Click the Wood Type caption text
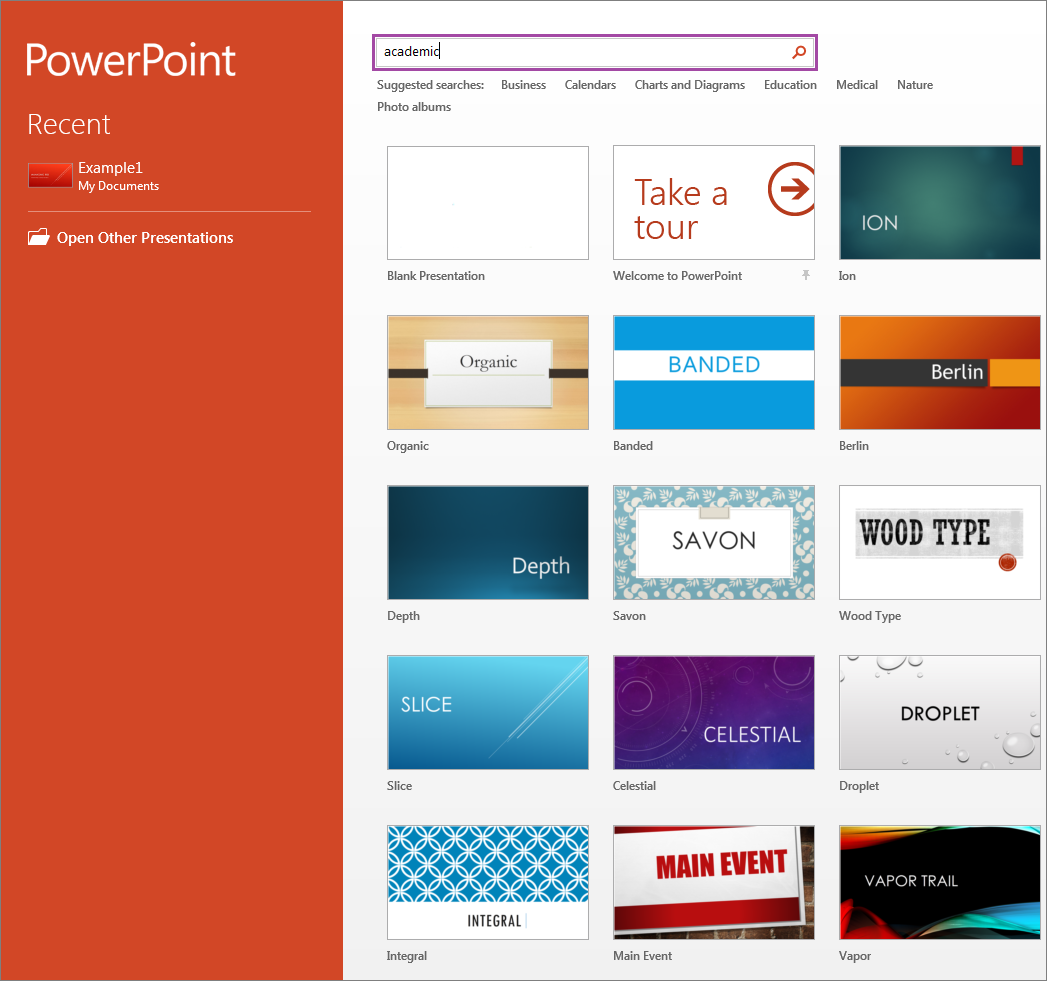This screenshot has height=981, width=1047. (x=870, y=616)
